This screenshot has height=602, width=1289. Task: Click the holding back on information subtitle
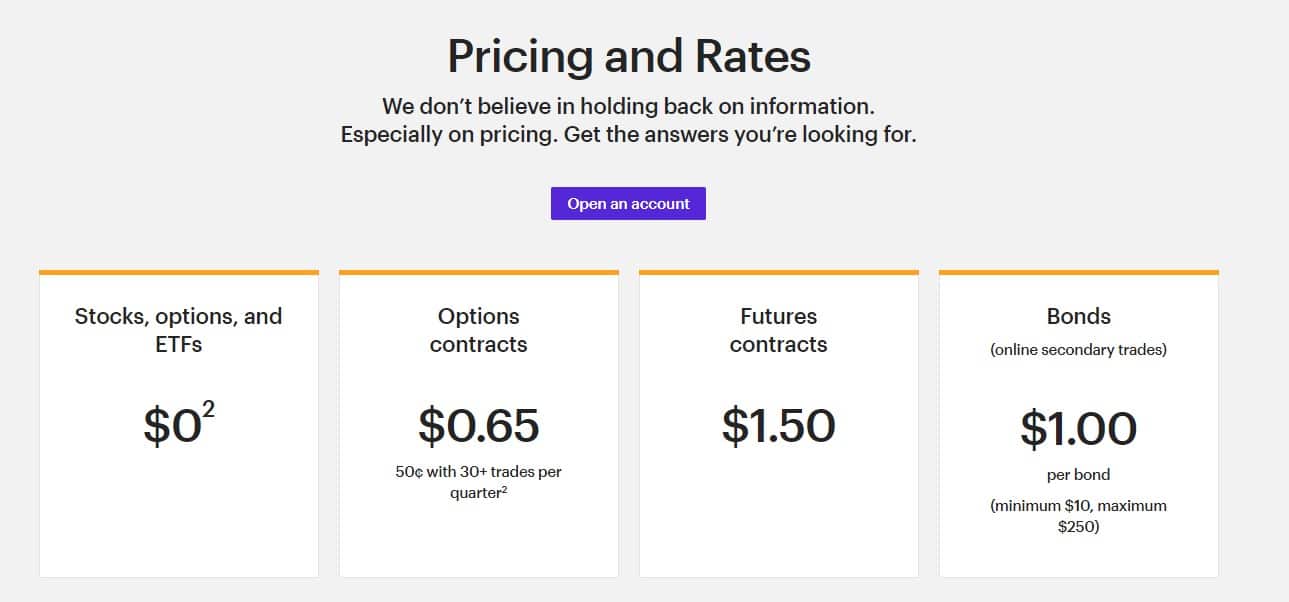[x=628, y=105]
